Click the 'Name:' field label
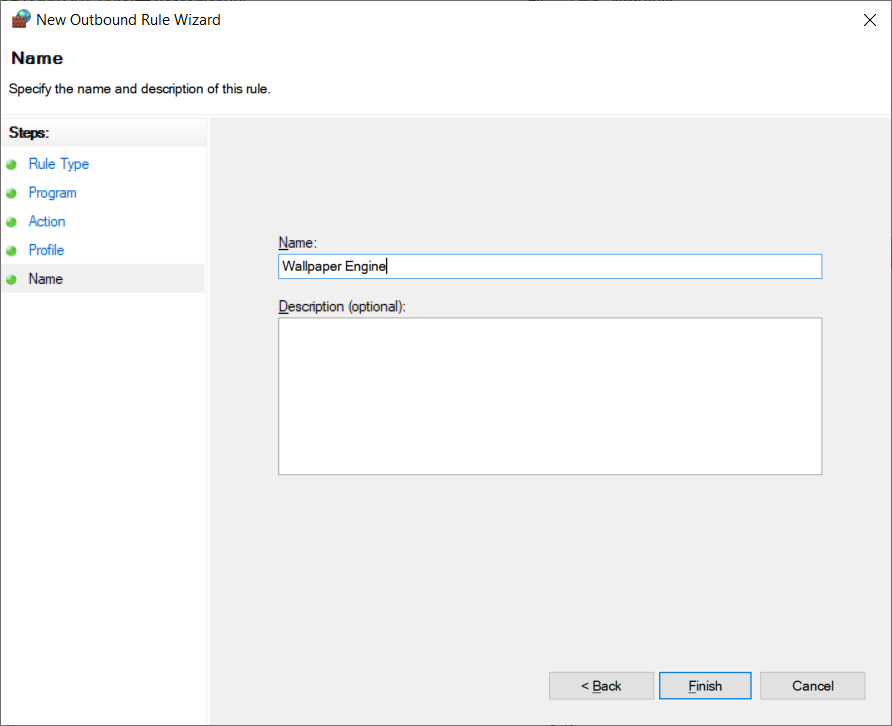 297,243
